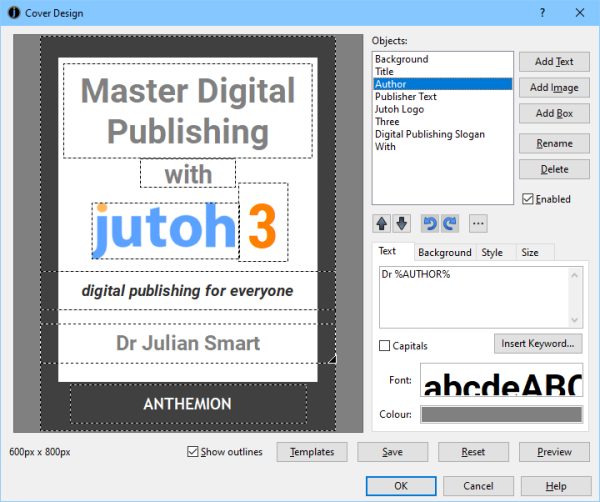600x502 pixels.
Task: Grab the resize handle of Author box
Action: 332,359
